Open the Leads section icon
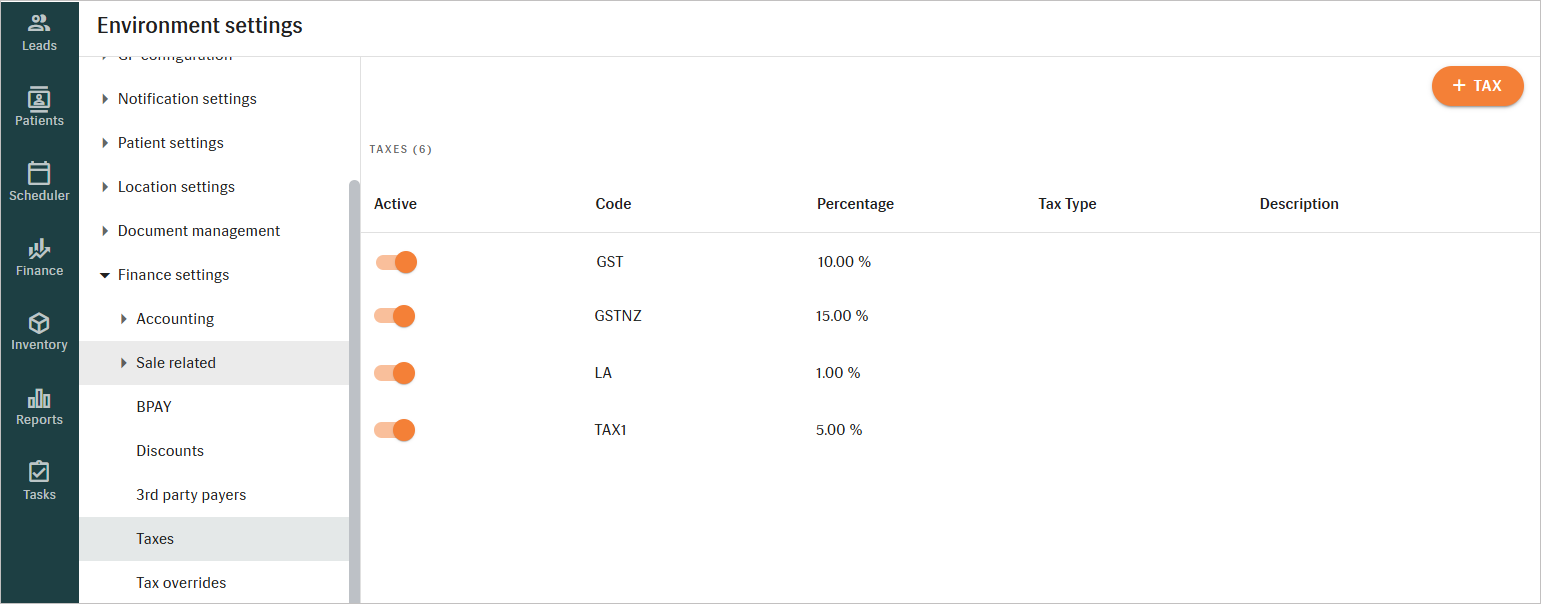This screenshot has width=1541, height=604. [39, 23]
